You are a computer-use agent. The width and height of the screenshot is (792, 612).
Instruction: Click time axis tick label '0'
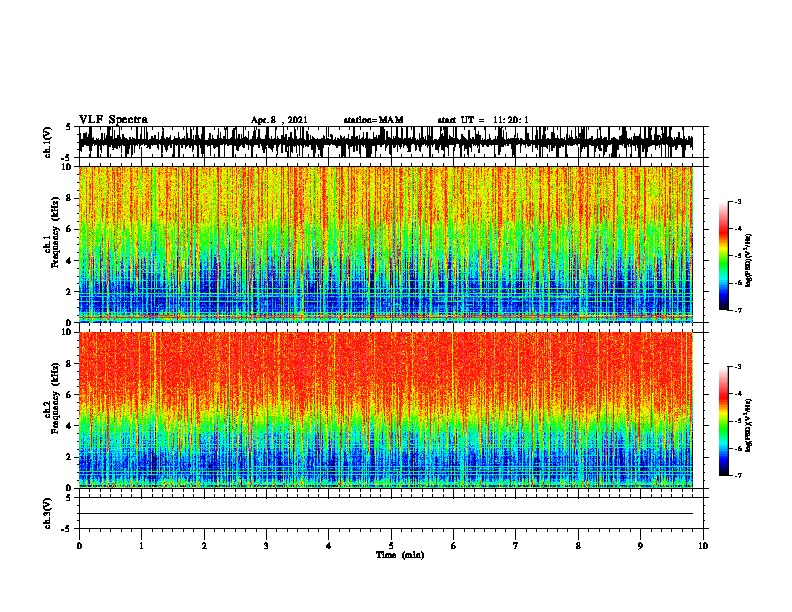(79, 546)
